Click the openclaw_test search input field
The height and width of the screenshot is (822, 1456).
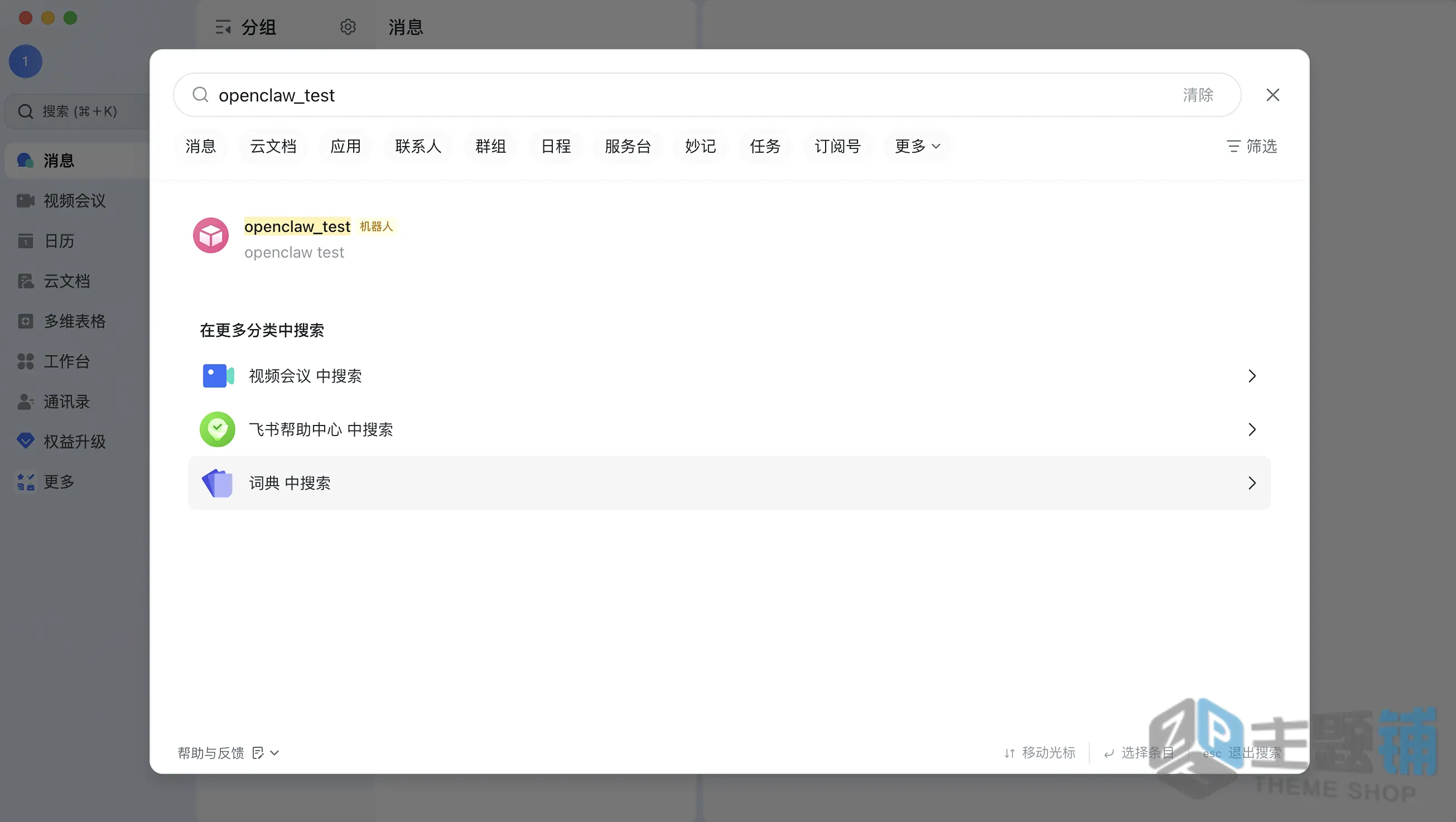706,95
